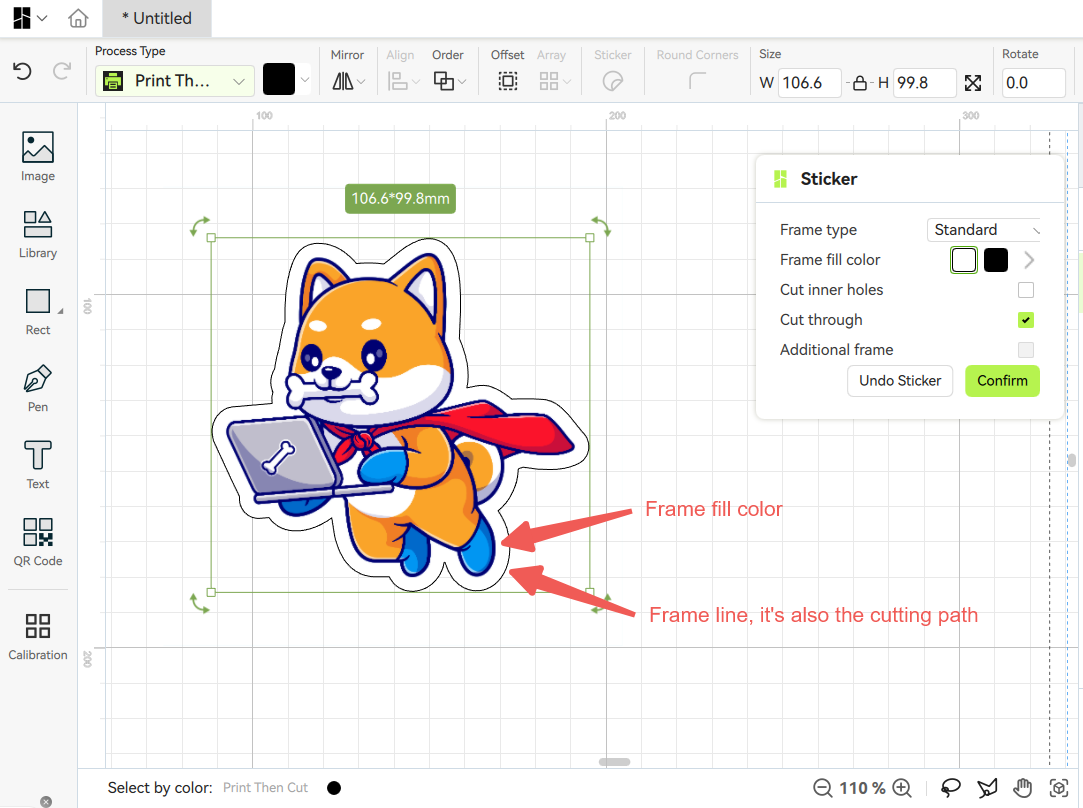
Task: Go to the Home screen
Action: (x=78, y=18)
